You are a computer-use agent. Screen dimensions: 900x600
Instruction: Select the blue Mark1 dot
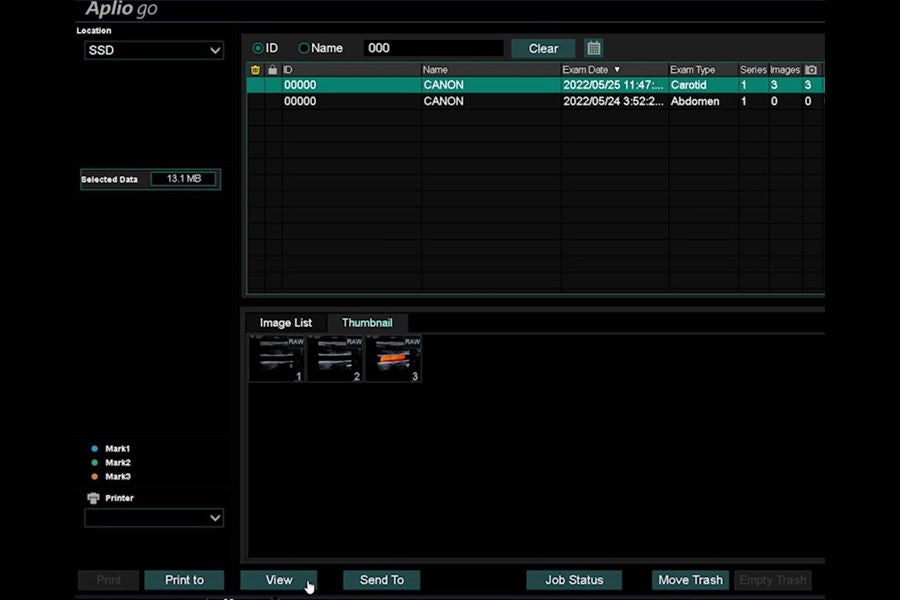click(x=95, y=448)
